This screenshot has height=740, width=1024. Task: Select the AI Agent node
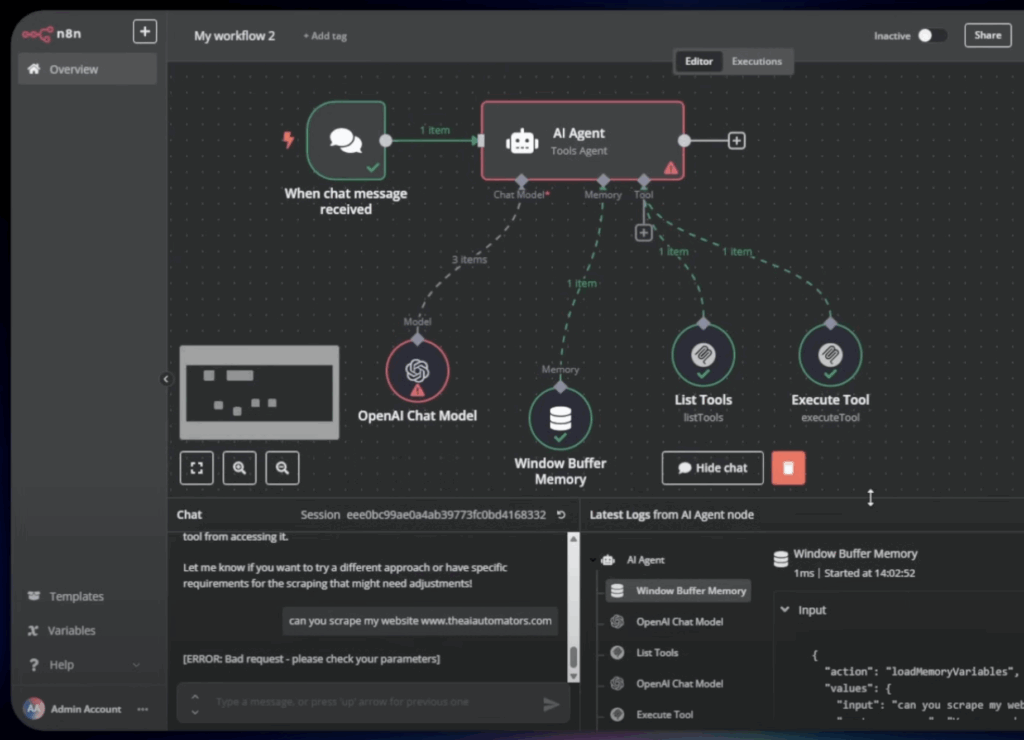point(583,140)
